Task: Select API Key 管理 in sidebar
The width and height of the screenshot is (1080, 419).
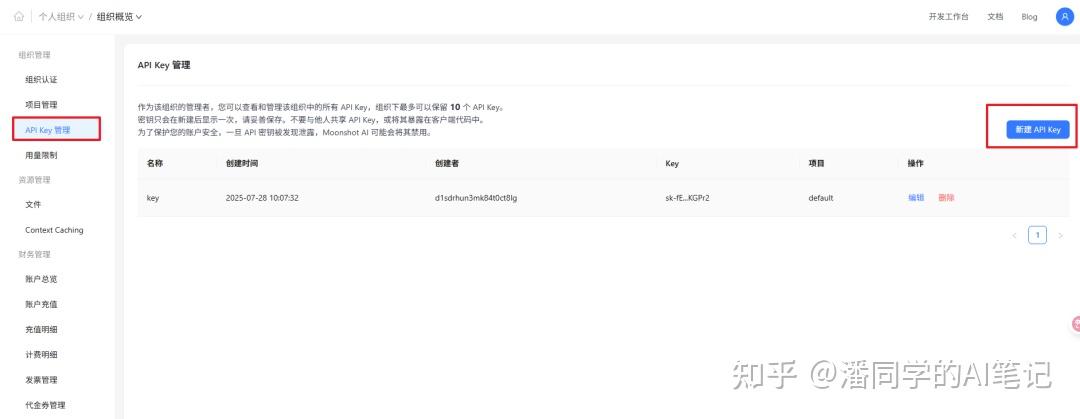Action: pyautogui.click(x=57, y=130)
